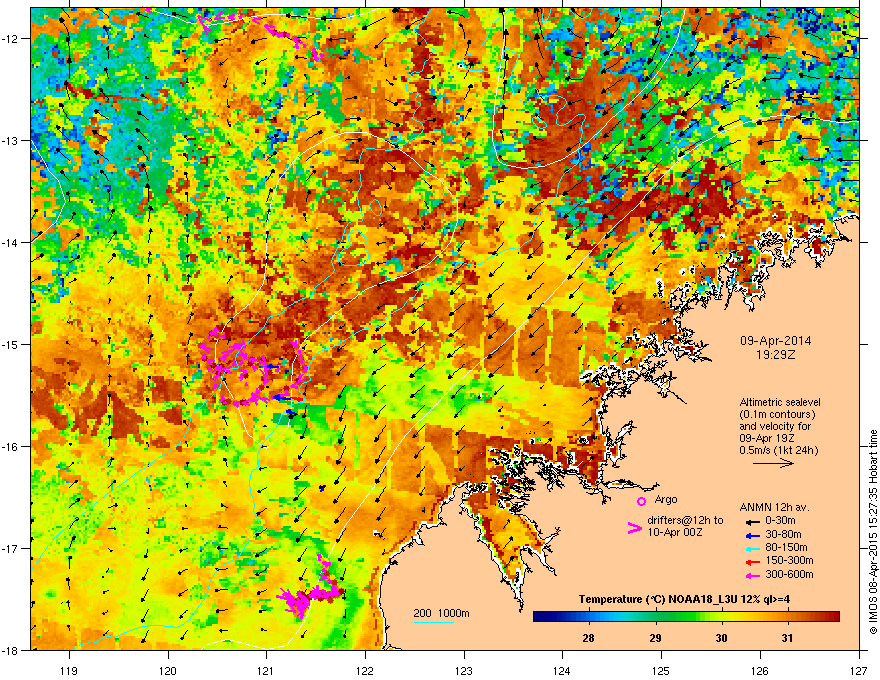This screenshot has width=880, height=680.
Task: Click longitude axis label '127'
Action: pyautogui.click(x=859, y=670)
